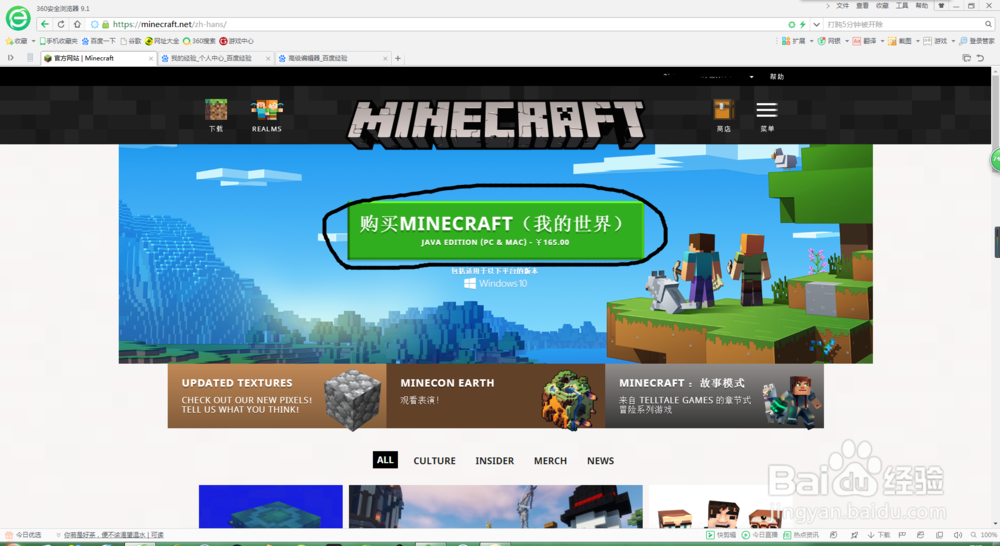
Task: Click the mobile device icon beside tabs
Action: click(30, 57)
